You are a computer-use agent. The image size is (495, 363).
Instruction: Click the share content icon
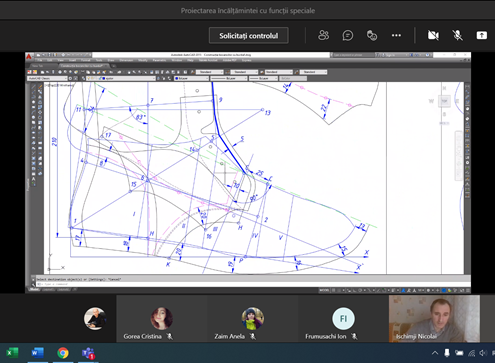point(482,35)
